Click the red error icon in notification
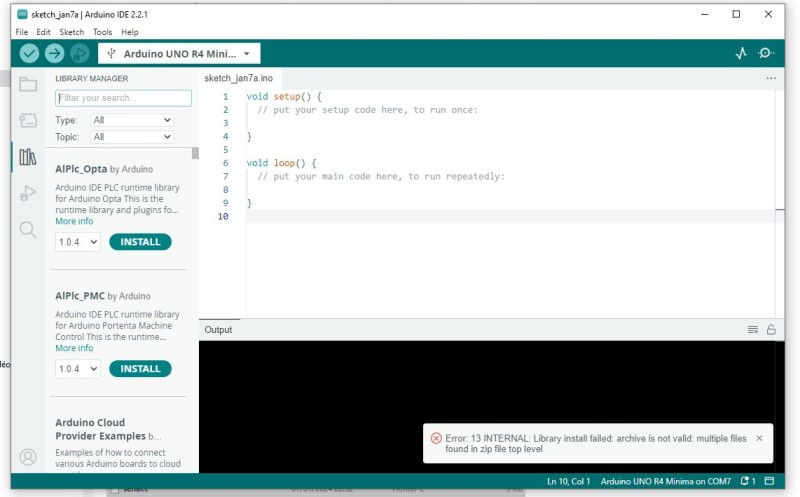 (x=436, y=438)
